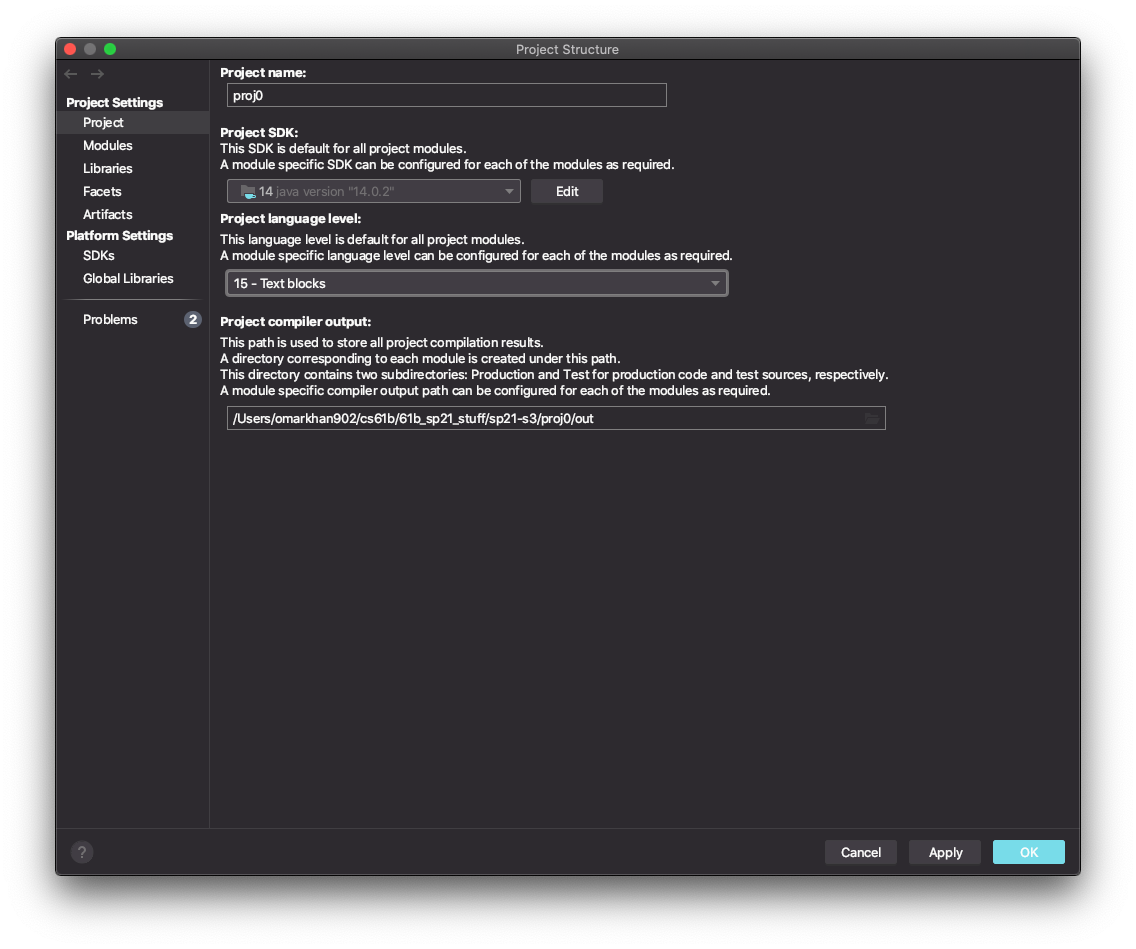Image resolution: width=1136 pixels, height=949 pixels.
Task: Cancel the Project Structure dialog
Action: [860, 852]
